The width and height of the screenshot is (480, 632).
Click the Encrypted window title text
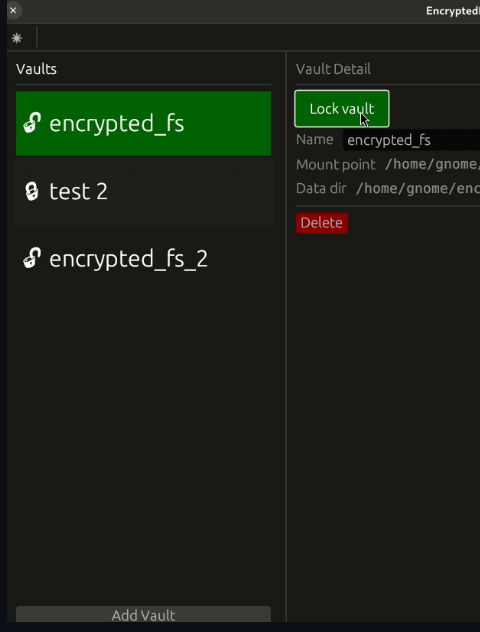pos(453,11)
